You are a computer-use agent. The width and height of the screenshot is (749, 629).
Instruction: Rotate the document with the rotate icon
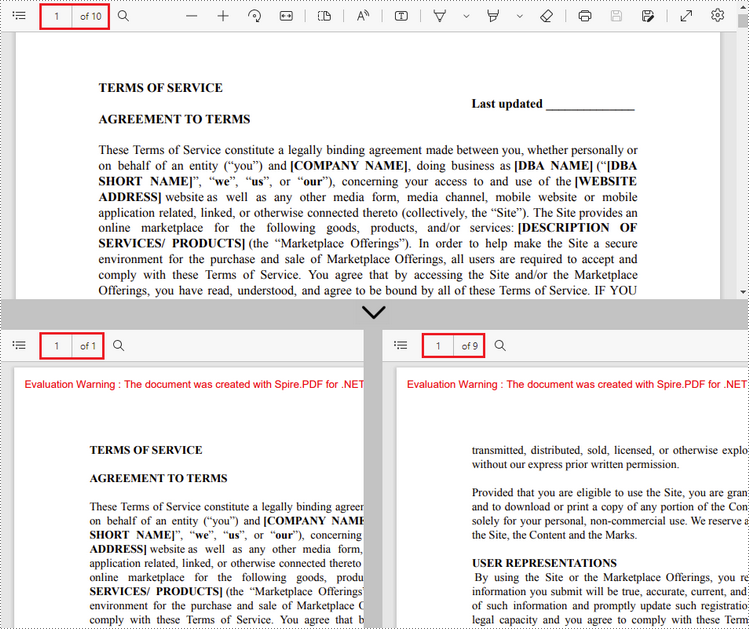click(x=254, y=16)
